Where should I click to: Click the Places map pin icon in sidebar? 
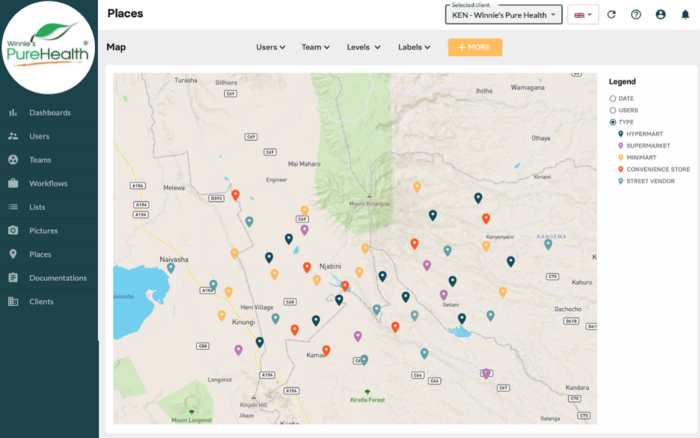pos(13,254)
